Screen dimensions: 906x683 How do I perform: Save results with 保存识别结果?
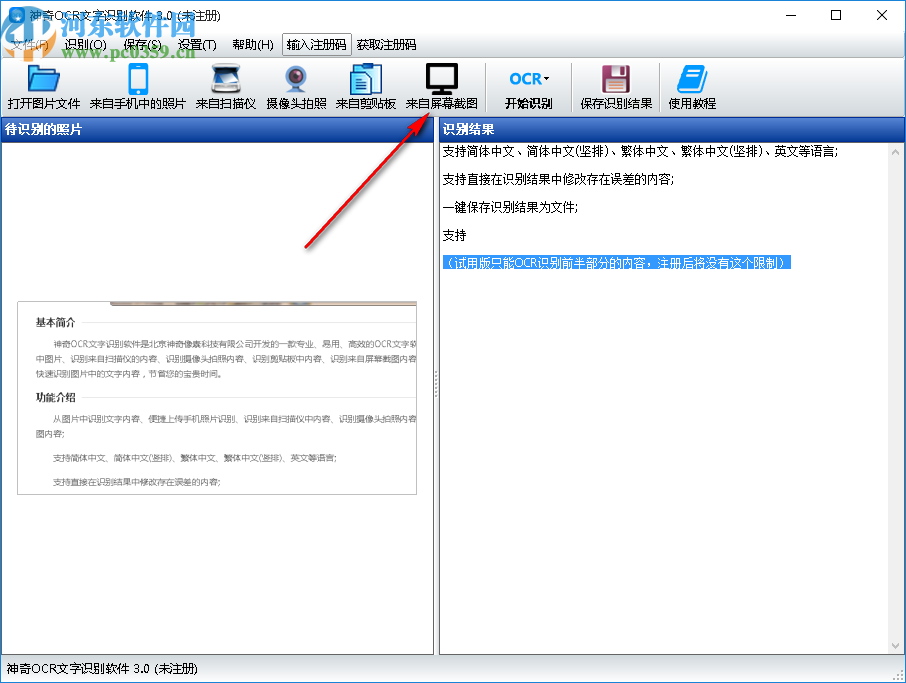point(616,88)
